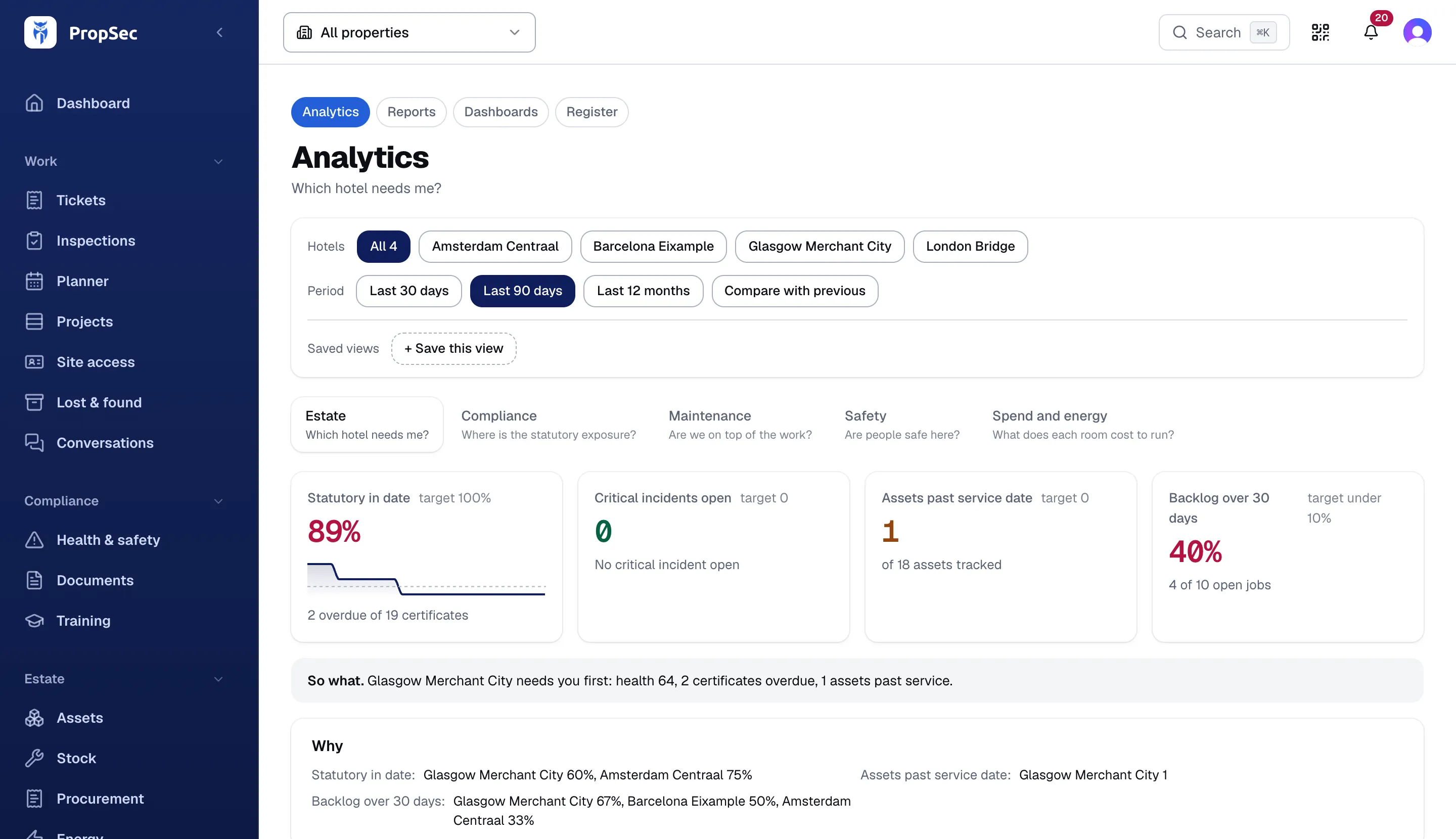
Task: Filter by Barcelona Eixample hotel
Action: [x=653, y=246]
